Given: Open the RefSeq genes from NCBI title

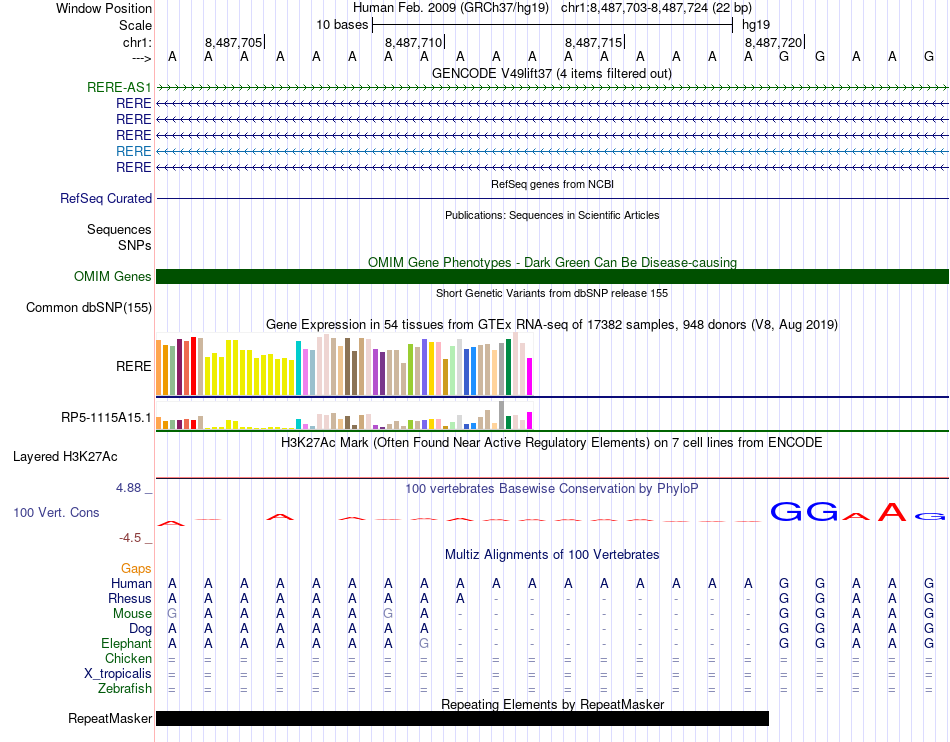Looking at the screenshot, I should [552, 184].
